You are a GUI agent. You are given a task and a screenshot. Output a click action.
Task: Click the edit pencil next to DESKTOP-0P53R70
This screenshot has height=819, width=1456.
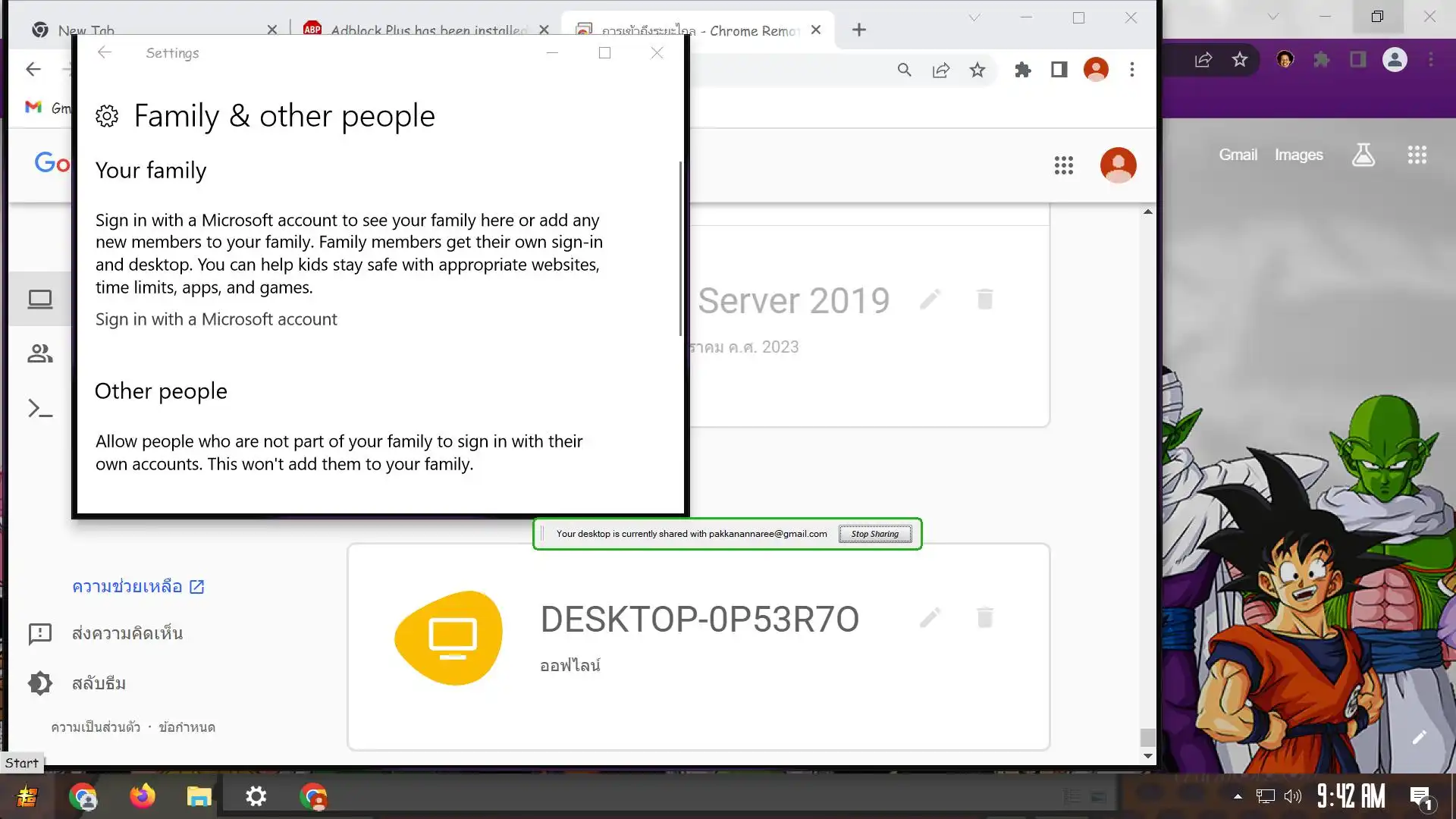coord(930,618)
